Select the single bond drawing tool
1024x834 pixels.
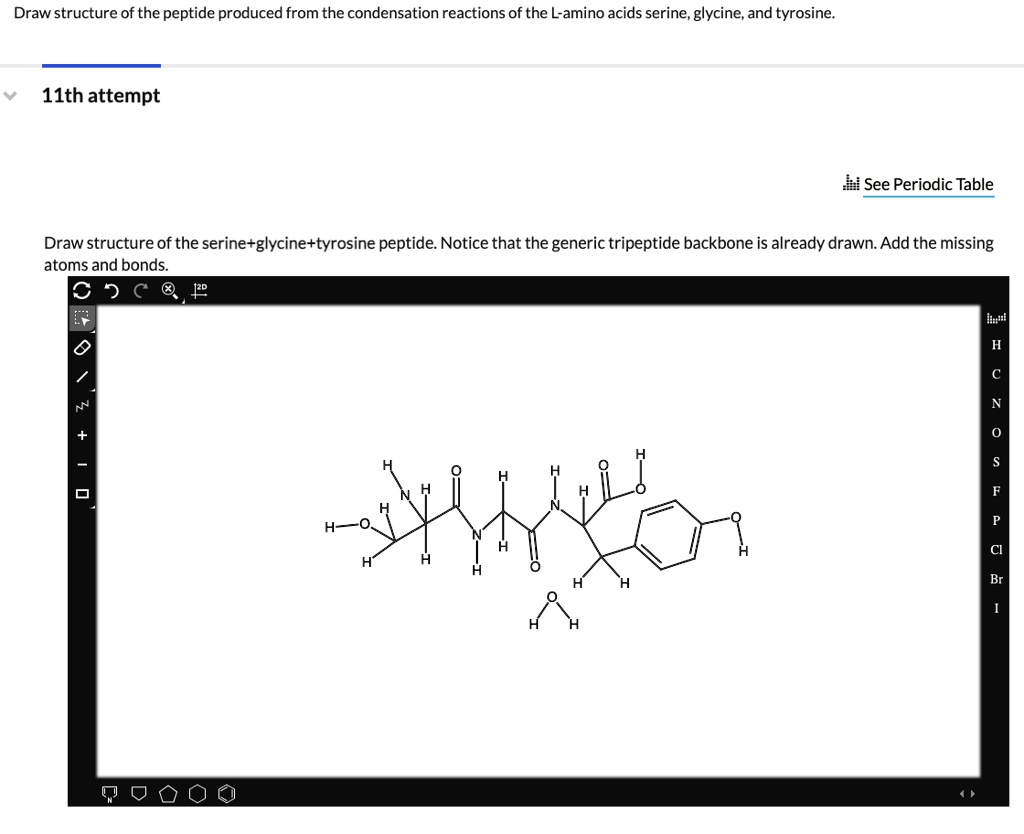click(x=82, y=378)
